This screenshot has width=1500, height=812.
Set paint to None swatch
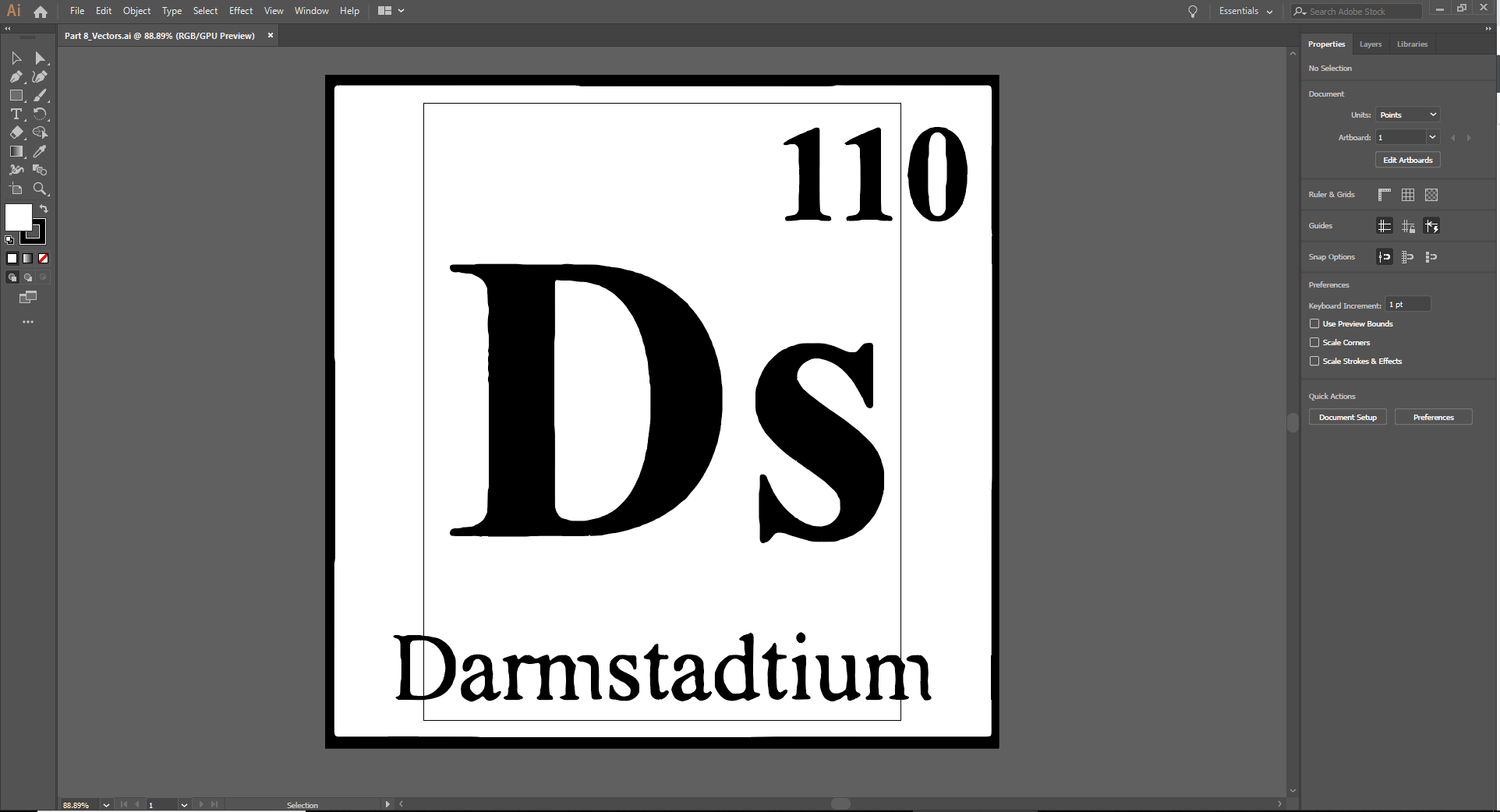pyautogui.click(x=44, y=259)
